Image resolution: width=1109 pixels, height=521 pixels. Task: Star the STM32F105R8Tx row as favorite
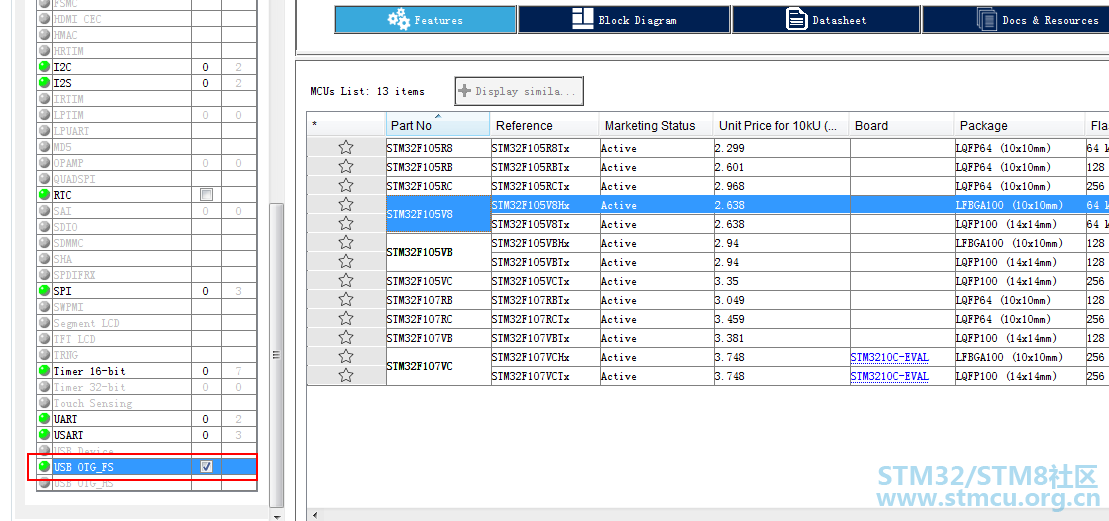click(x=346, y=148)
